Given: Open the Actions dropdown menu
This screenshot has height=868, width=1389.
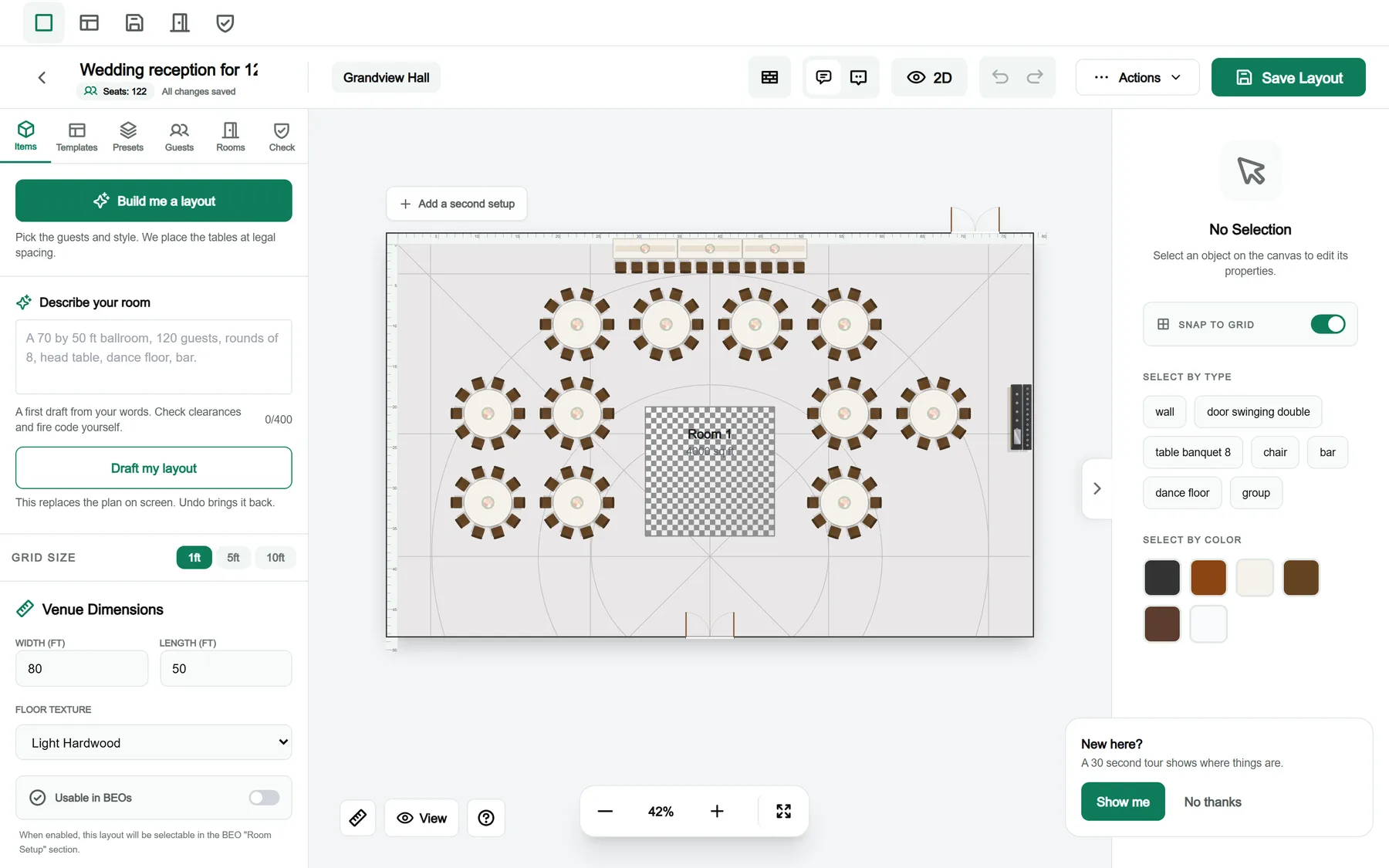Looking at the screenshot, I should [1137, 77].
